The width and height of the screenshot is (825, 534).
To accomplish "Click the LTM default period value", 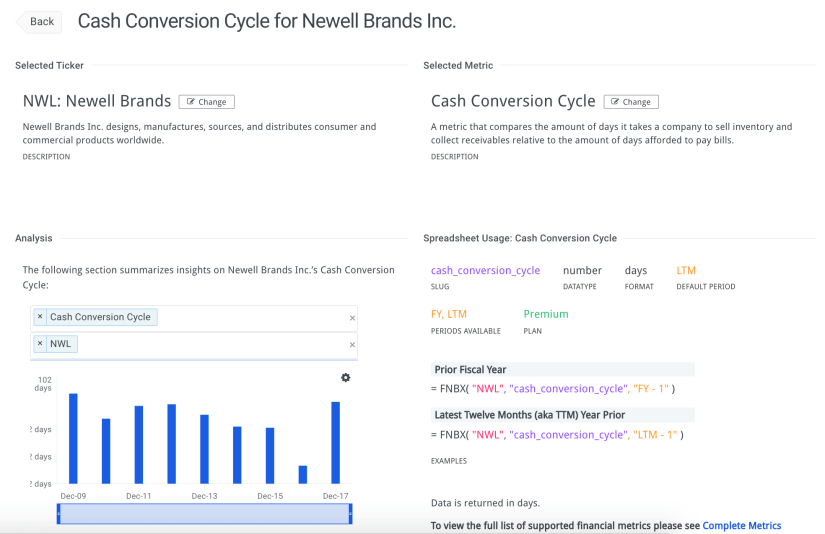I will coord(686,270).
